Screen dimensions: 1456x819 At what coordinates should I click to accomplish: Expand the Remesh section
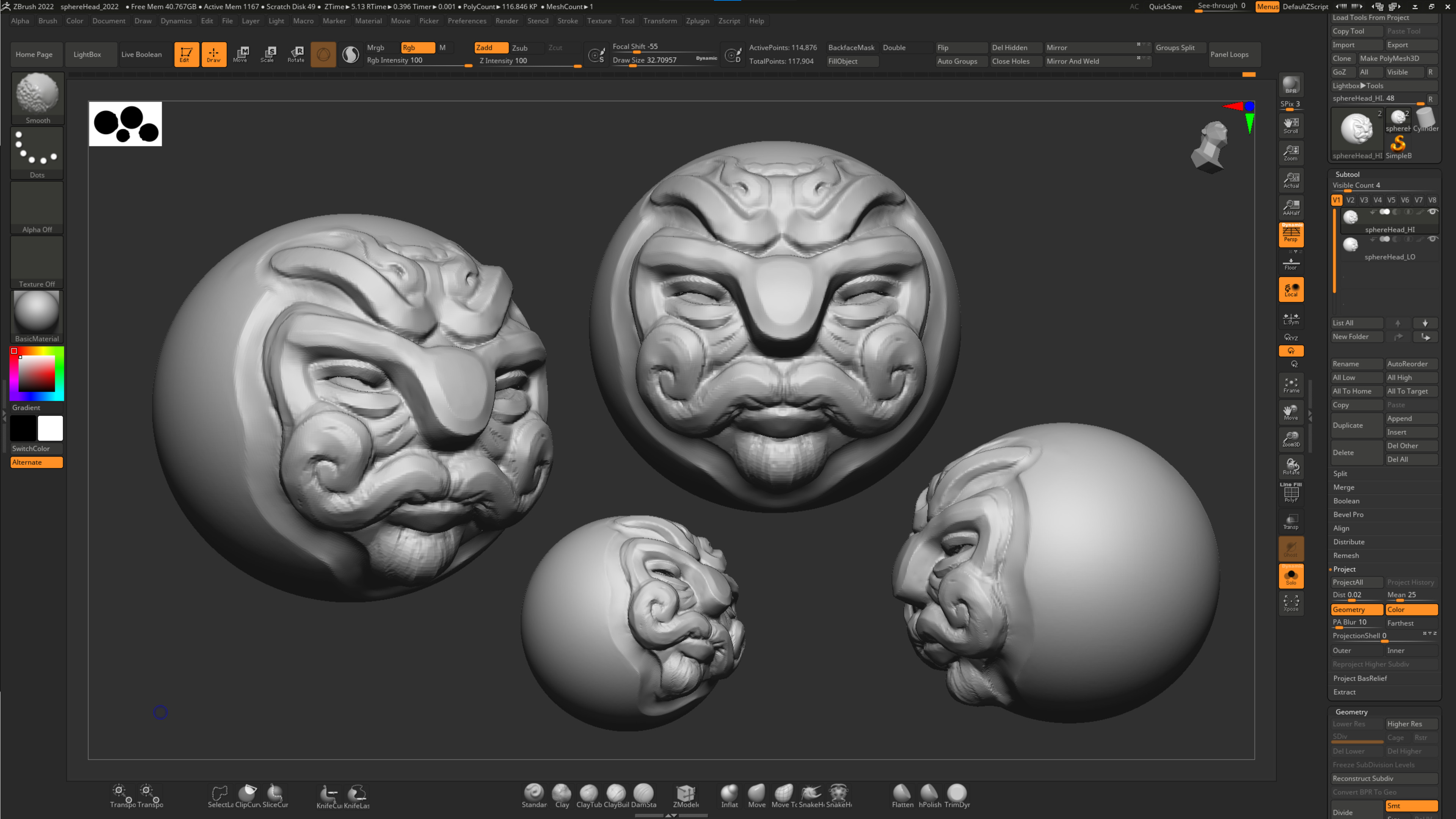1346,555
